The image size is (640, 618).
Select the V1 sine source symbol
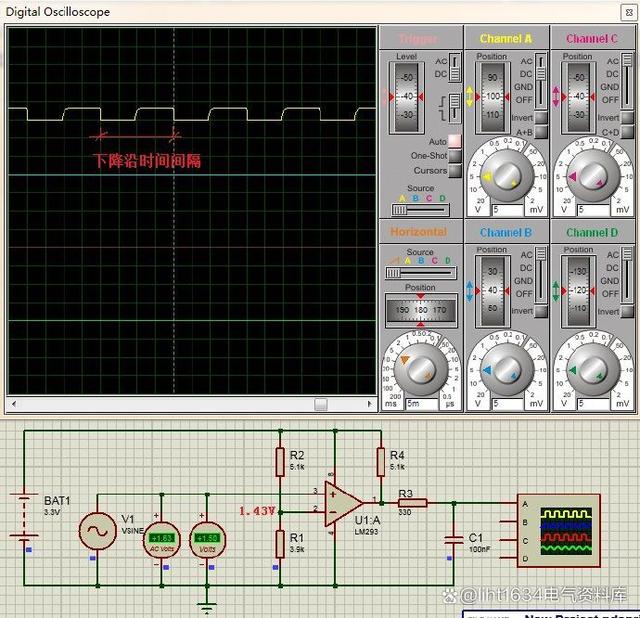pyautogui.click(x=97, y=530)
